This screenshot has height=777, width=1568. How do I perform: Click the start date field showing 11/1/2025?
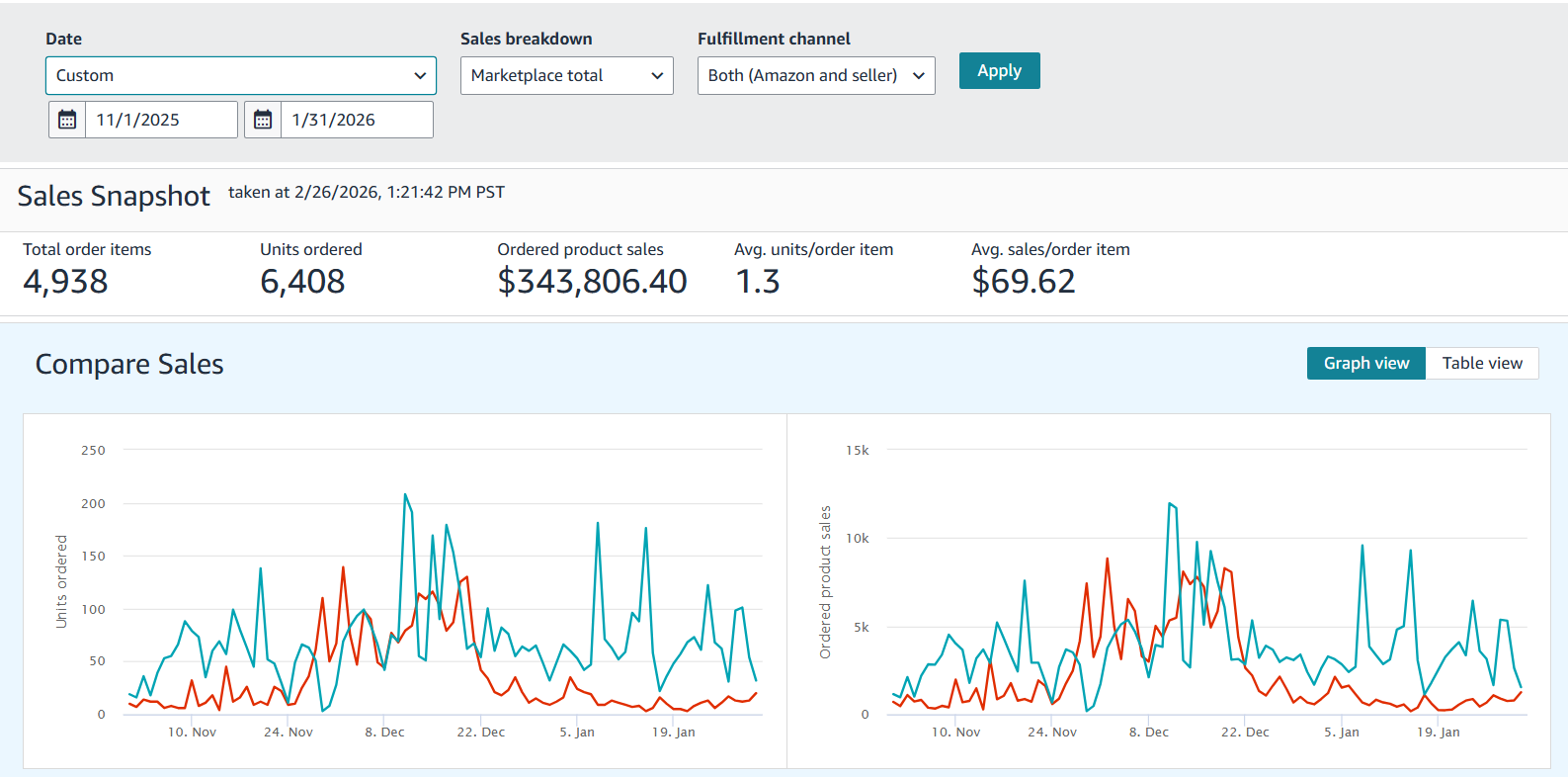pos(160,120)
